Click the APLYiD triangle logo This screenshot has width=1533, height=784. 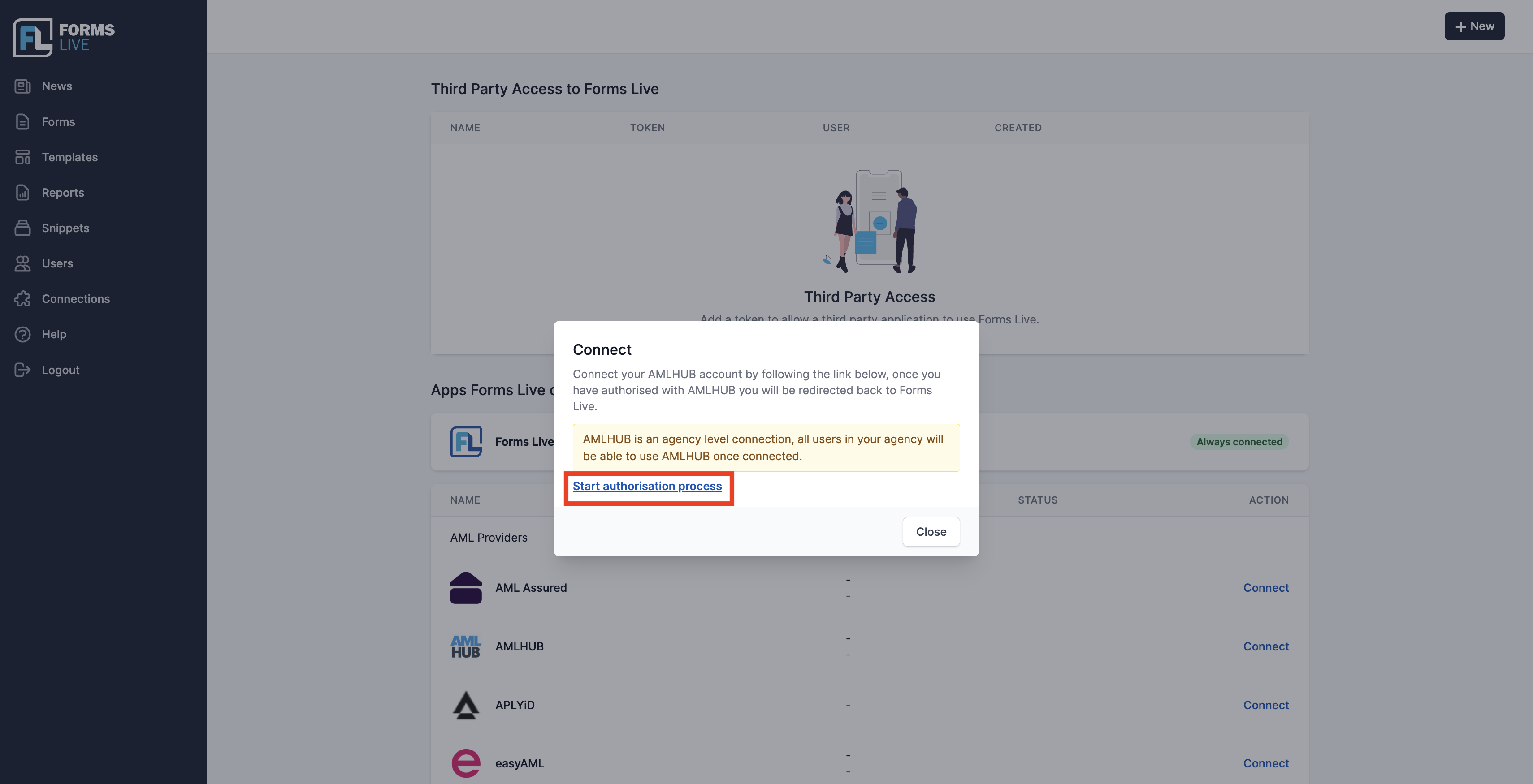click(465, 705)
